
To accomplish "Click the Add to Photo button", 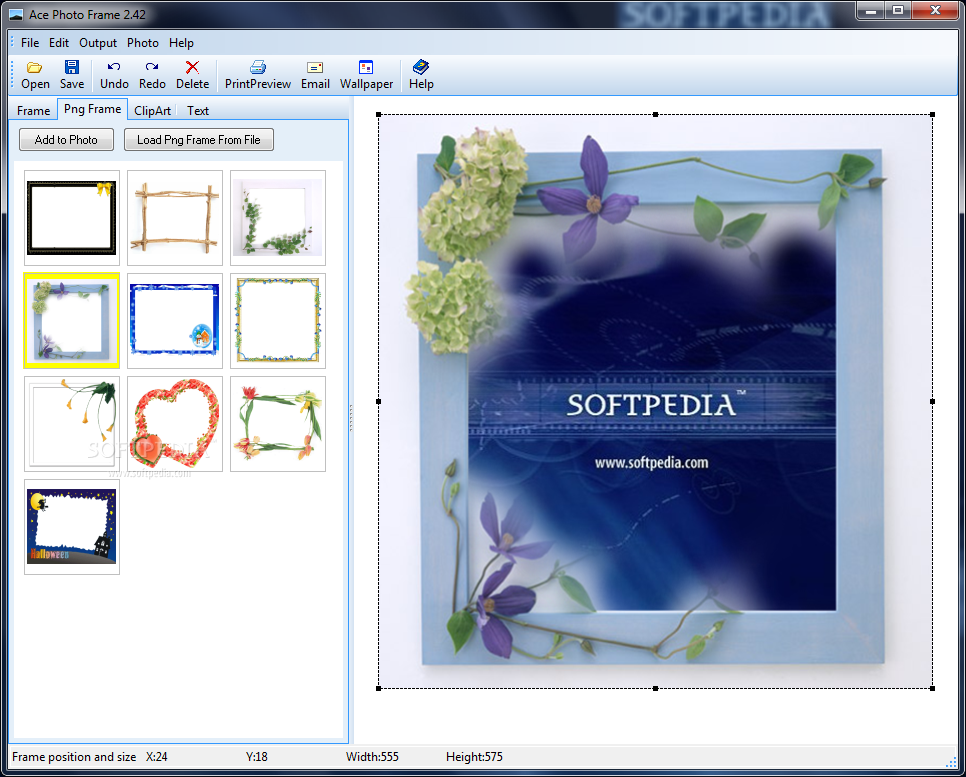I will pos(66,139).
